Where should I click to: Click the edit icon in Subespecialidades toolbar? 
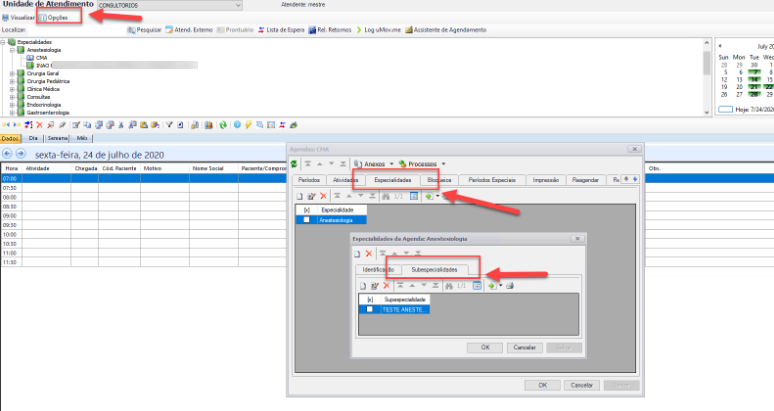click(375, 286)
